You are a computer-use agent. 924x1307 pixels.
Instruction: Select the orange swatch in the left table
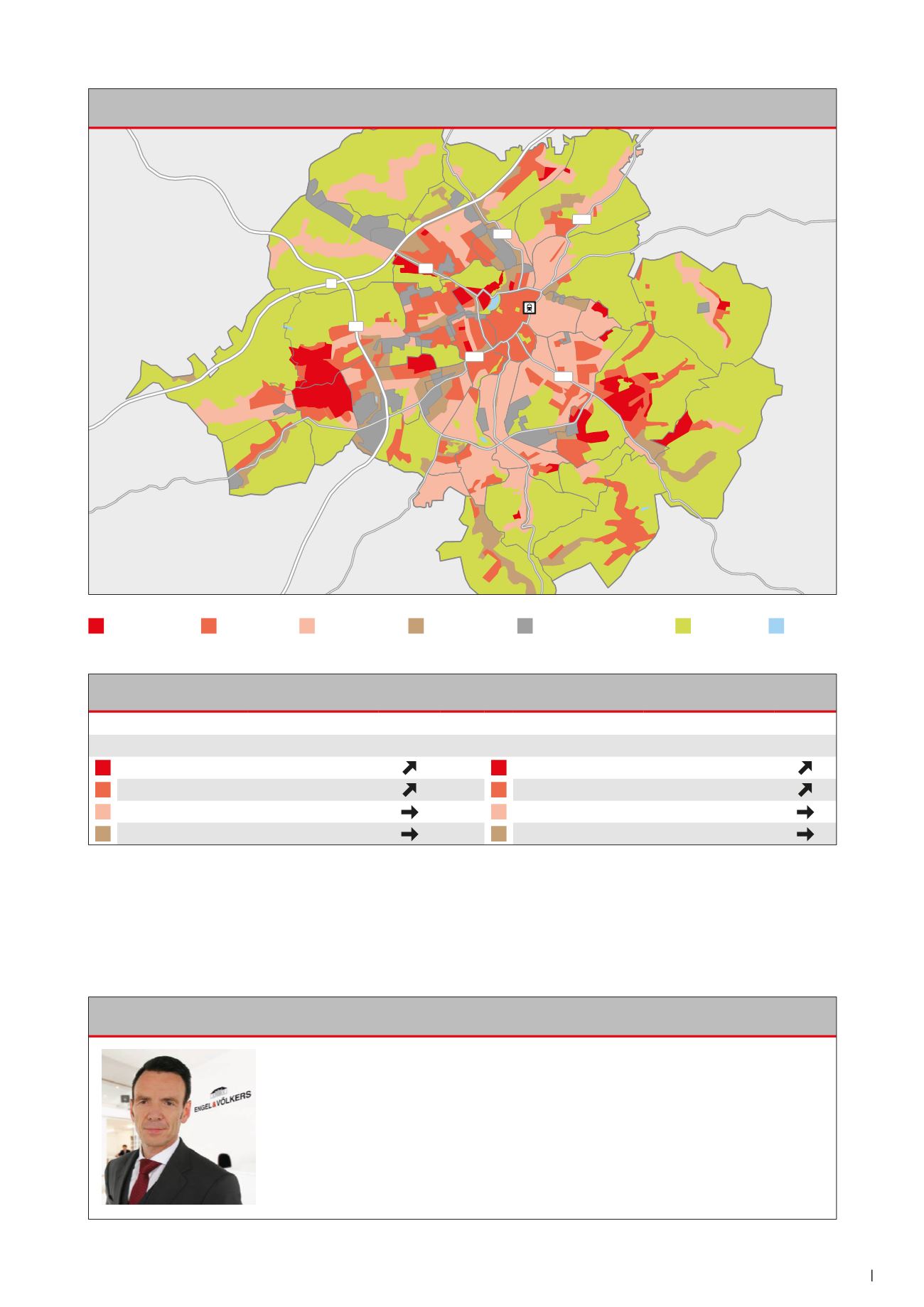[x=103, y=790]
